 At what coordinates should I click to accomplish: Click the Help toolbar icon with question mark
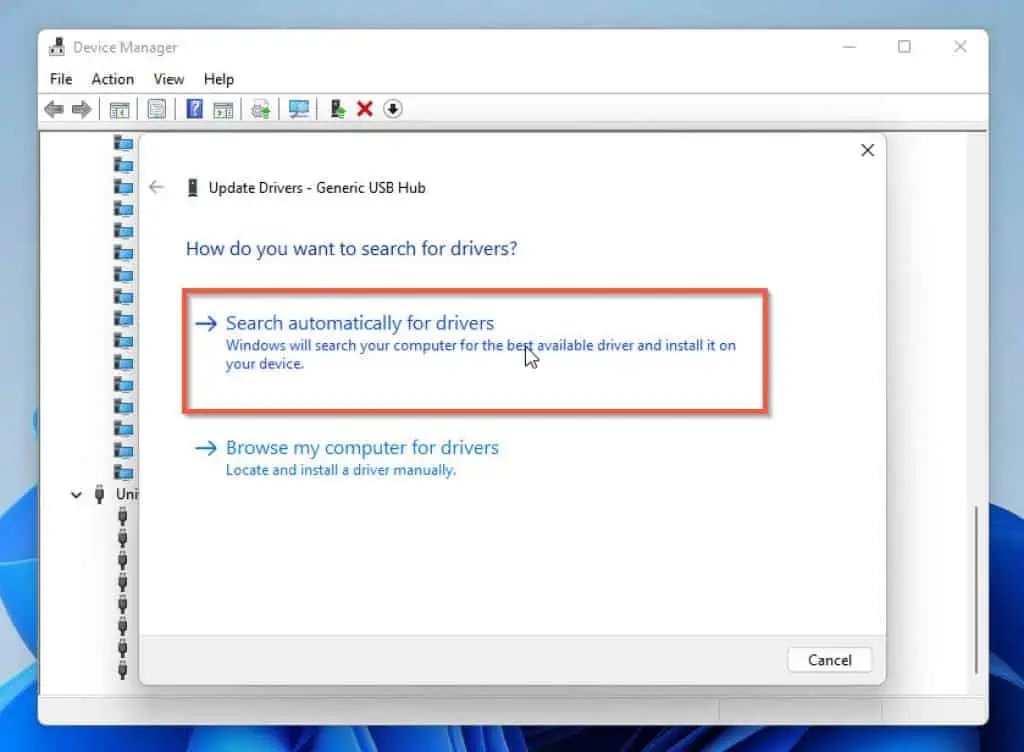[x=193, y=108]
